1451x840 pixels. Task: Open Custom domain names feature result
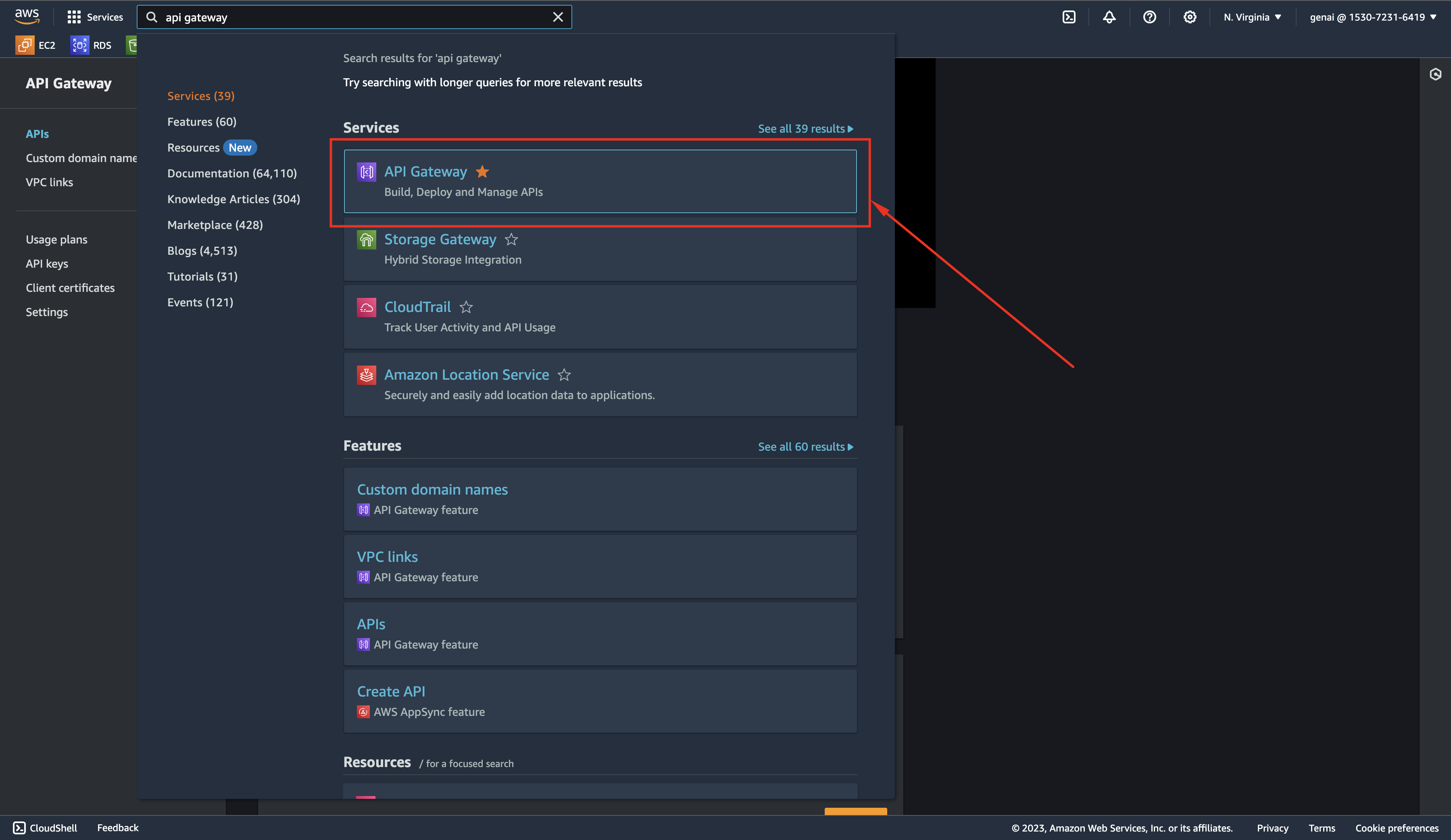click(600, 499)
